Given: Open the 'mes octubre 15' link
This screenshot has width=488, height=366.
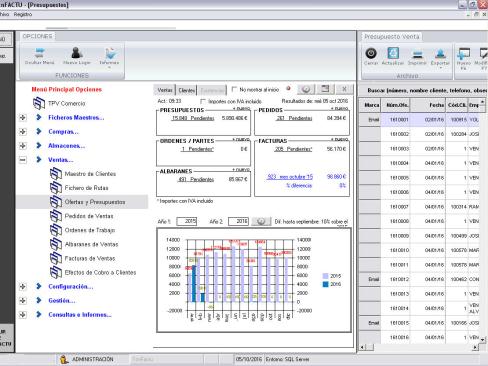Looking at the screenshot, I should point(290,177).
